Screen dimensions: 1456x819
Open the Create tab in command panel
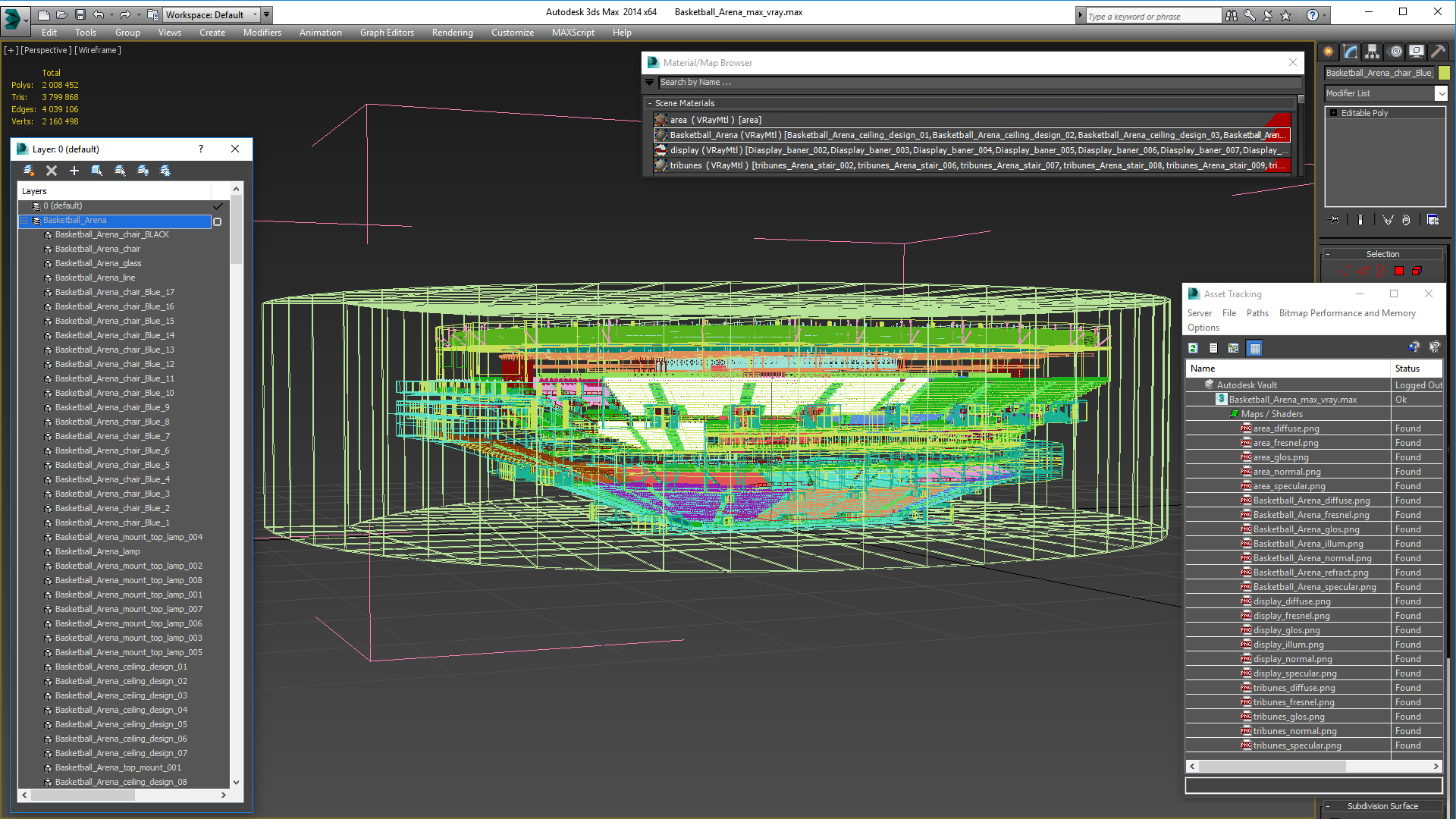[1329, 52]
